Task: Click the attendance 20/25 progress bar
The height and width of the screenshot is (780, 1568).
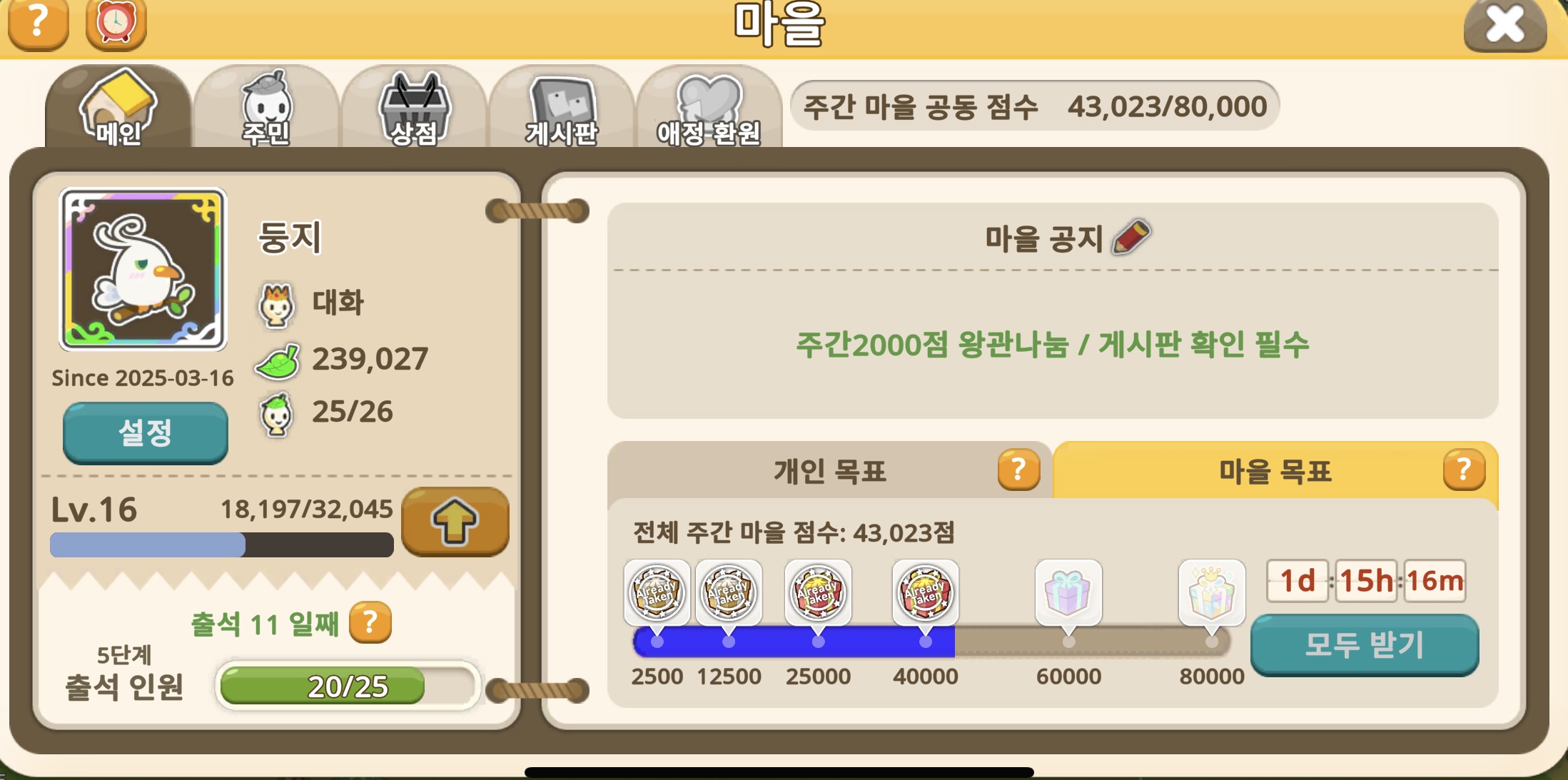Action: click(348, 686)
